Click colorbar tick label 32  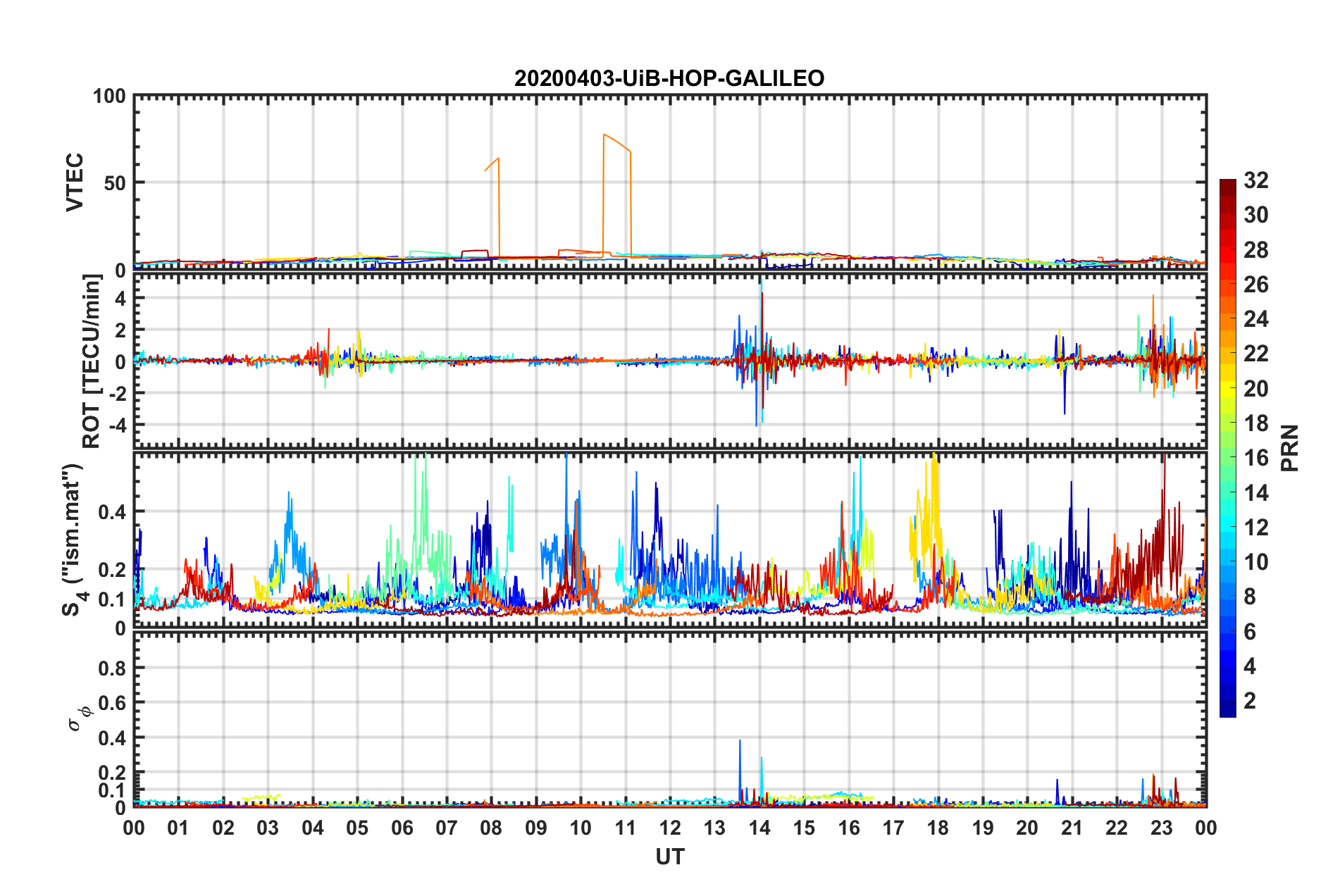(x=1256, y=180)
